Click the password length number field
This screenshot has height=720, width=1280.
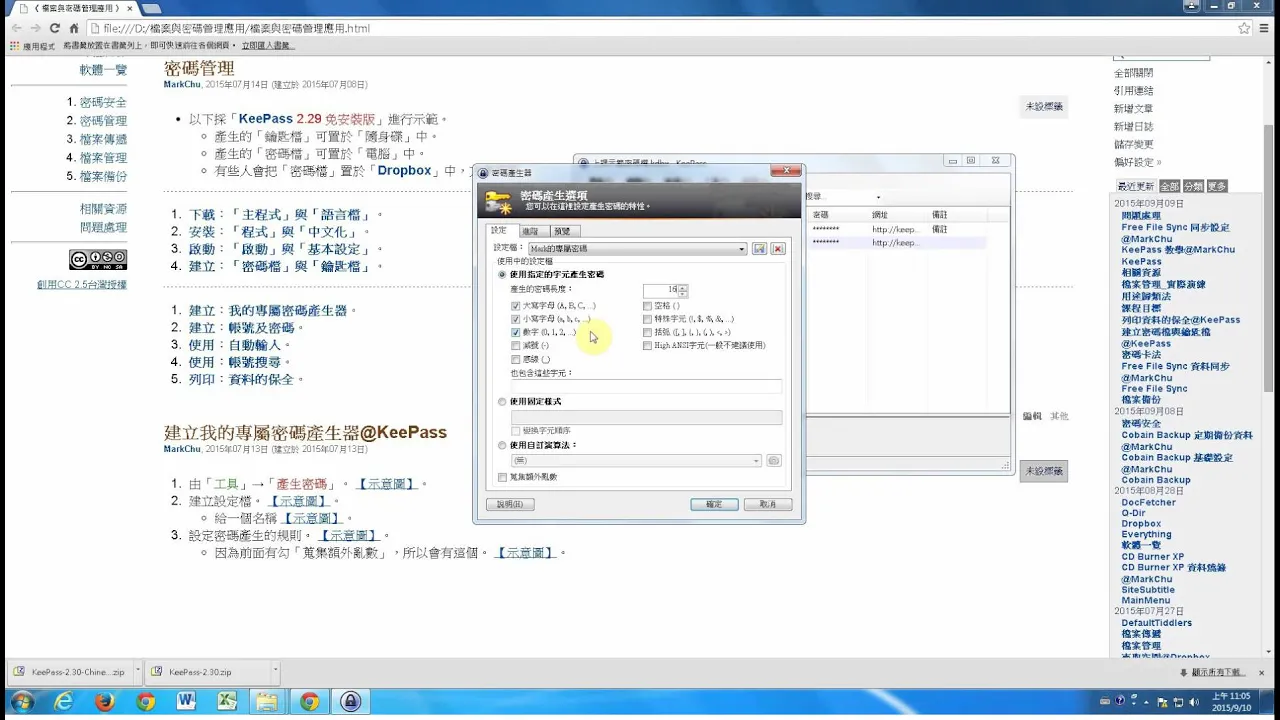point(661,290)
